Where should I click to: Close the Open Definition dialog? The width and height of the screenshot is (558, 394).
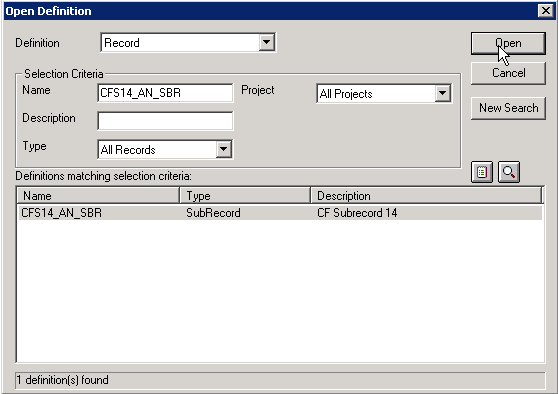546,11
